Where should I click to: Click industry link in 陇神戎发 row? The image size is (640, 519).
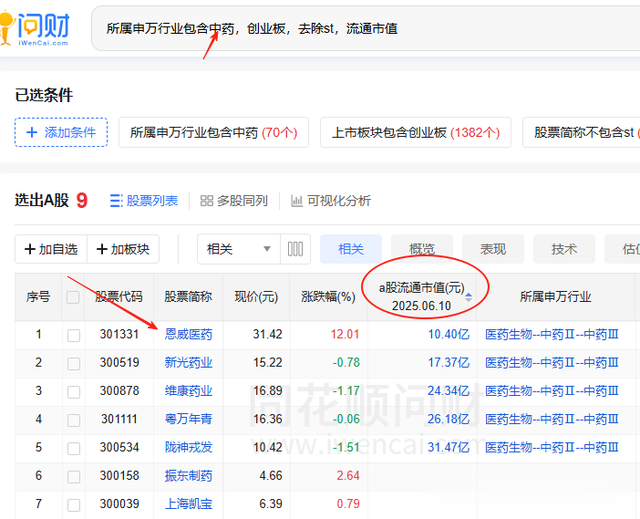552,448
